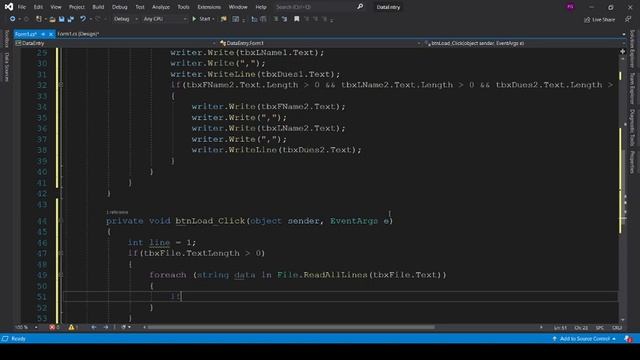Switch to the Form1.cs [Design] tab
This screenshot has width=640, height=360.
(78, 34)
